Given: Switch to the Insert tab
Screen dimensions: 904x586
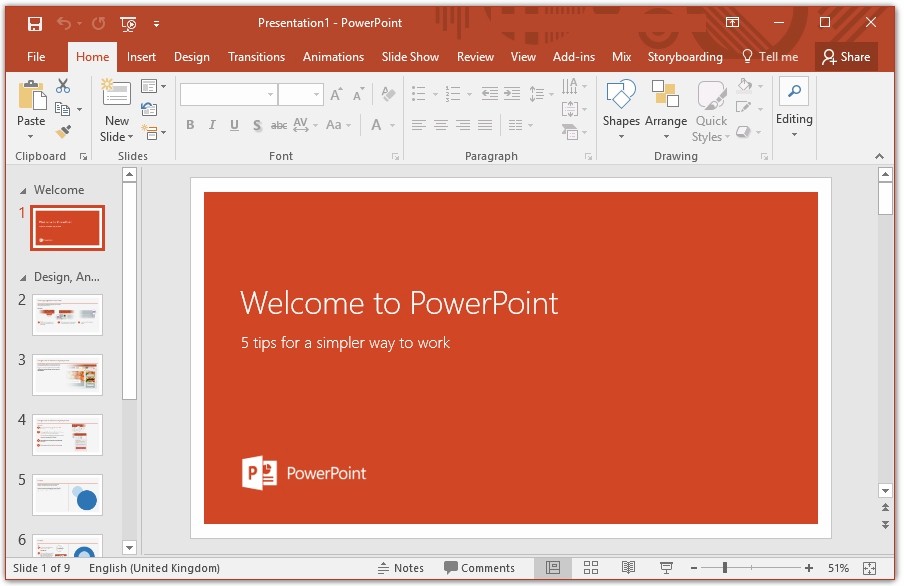Looking at the screenshot, I should coord(141,57).
